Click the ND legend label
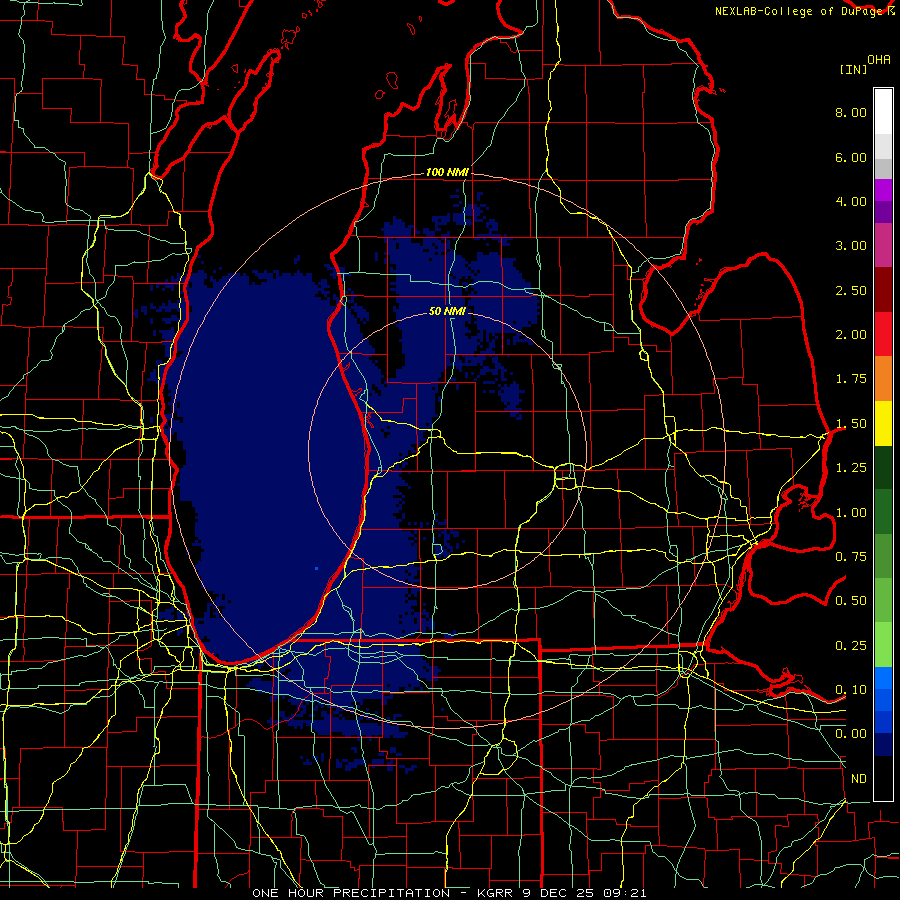The width and height of the screenshot is (900, 900). 859,779
